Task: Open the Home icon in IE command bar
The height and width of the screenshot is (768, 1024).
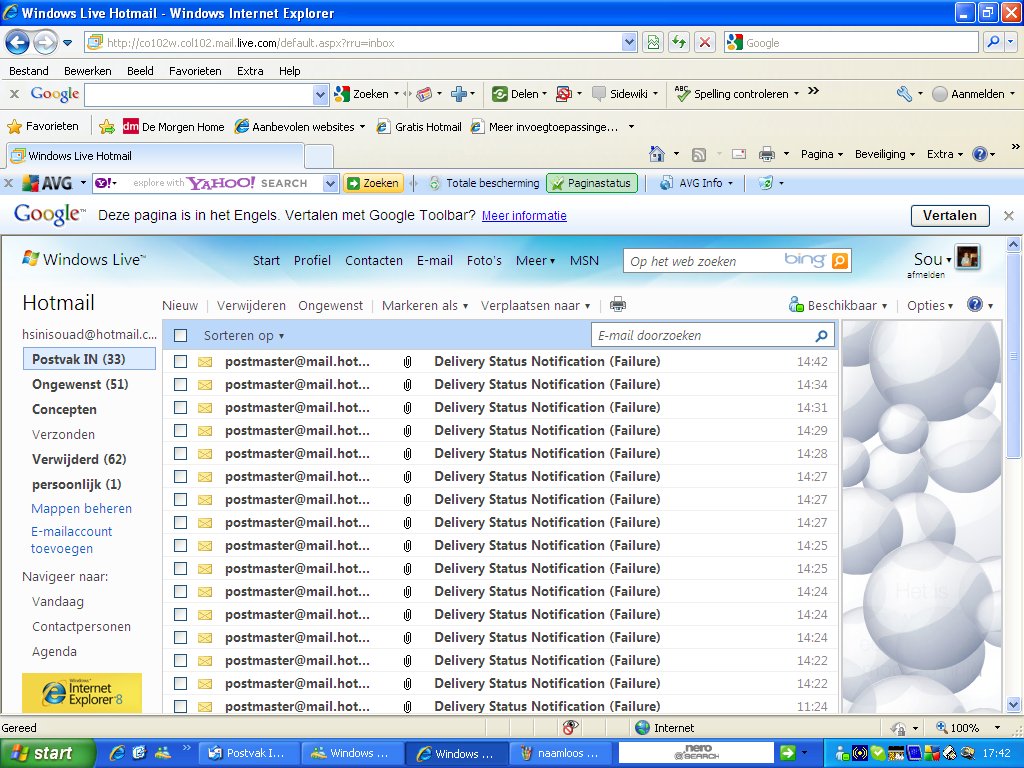Action: (657, 154)
